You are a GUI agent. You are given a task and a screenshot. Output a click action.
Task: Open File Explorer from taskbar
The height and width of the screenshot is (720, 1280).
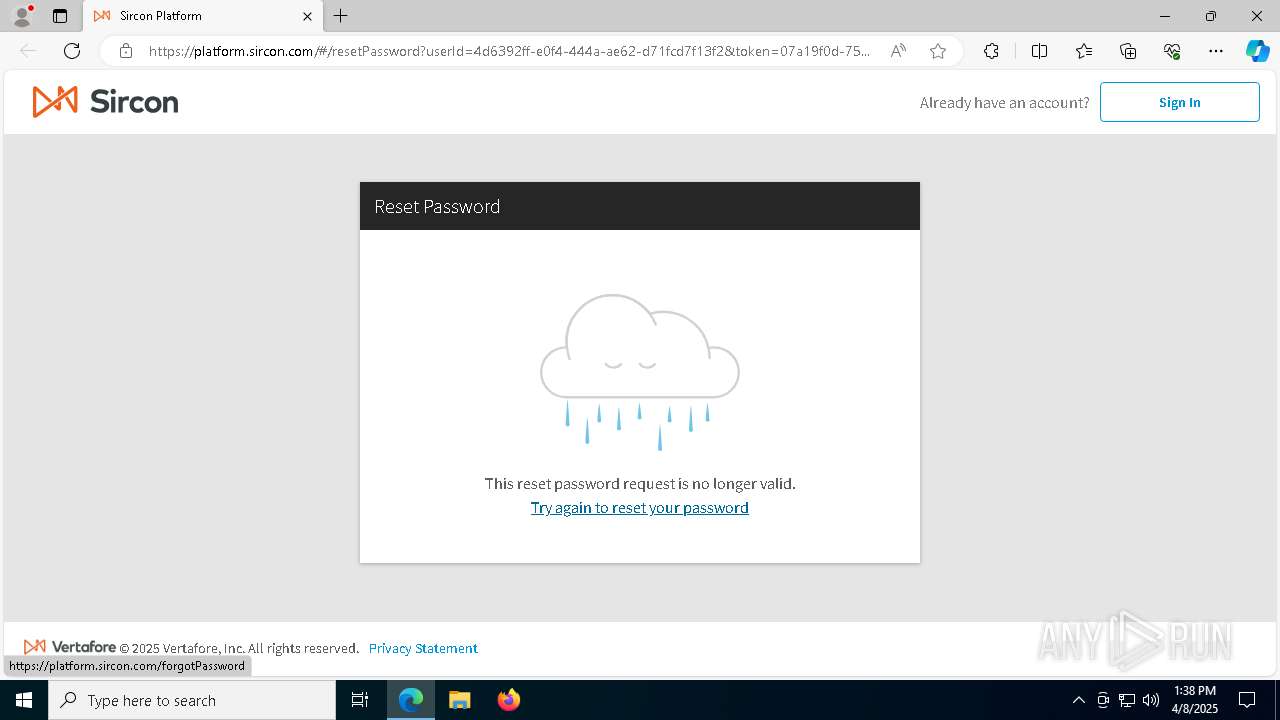pyautogui.click(x=460, y=700)
